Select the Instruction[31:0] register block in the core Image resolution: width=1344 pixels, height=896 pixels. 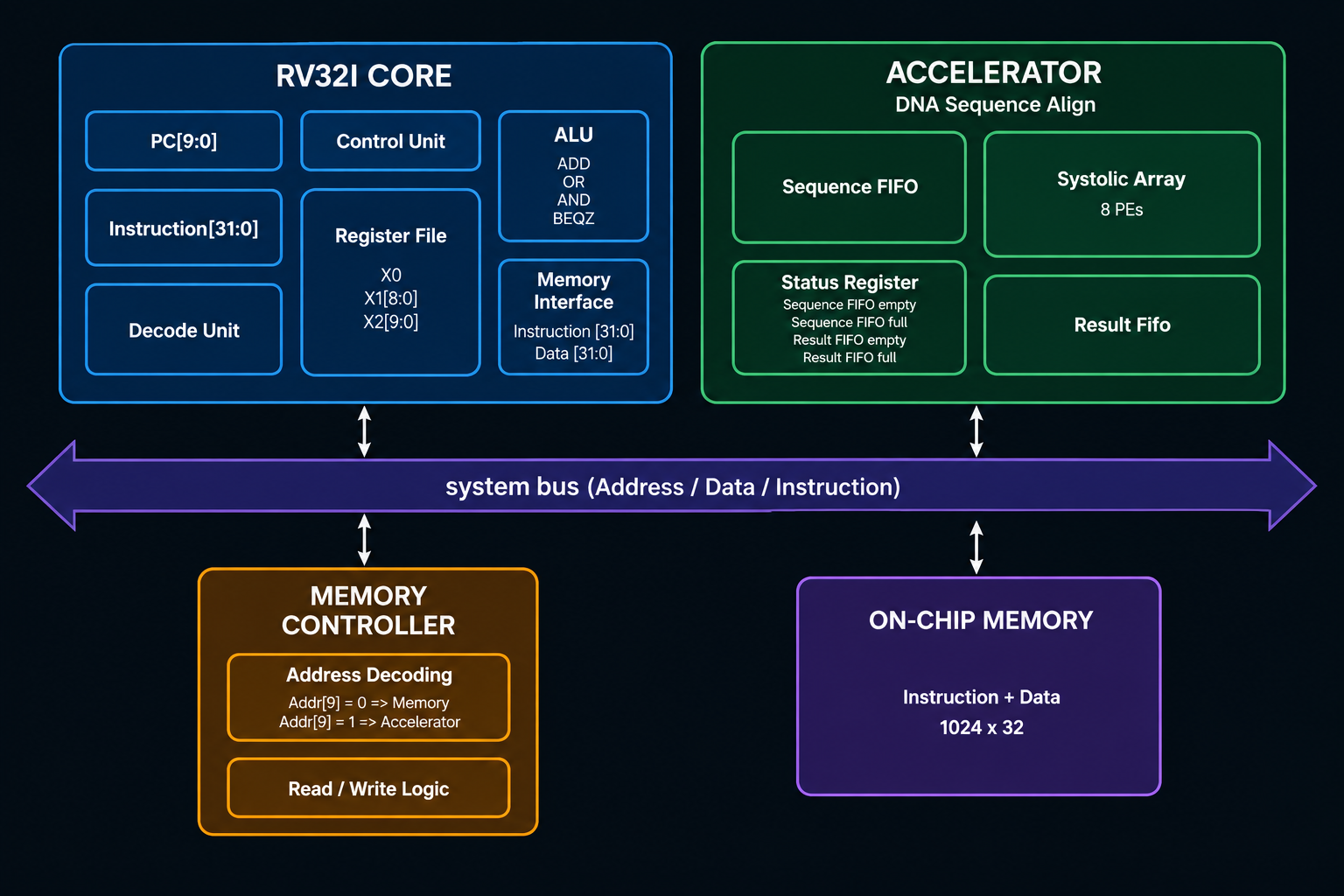[184, 228]
